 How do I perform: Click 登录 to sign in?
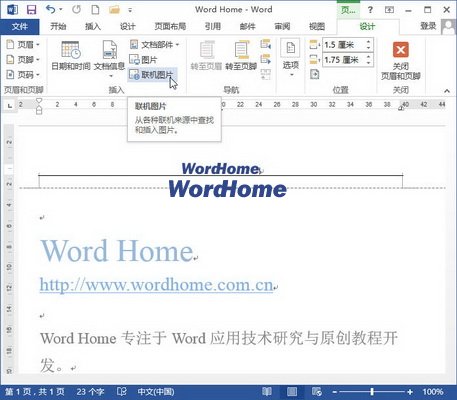(x=428, y=26)
